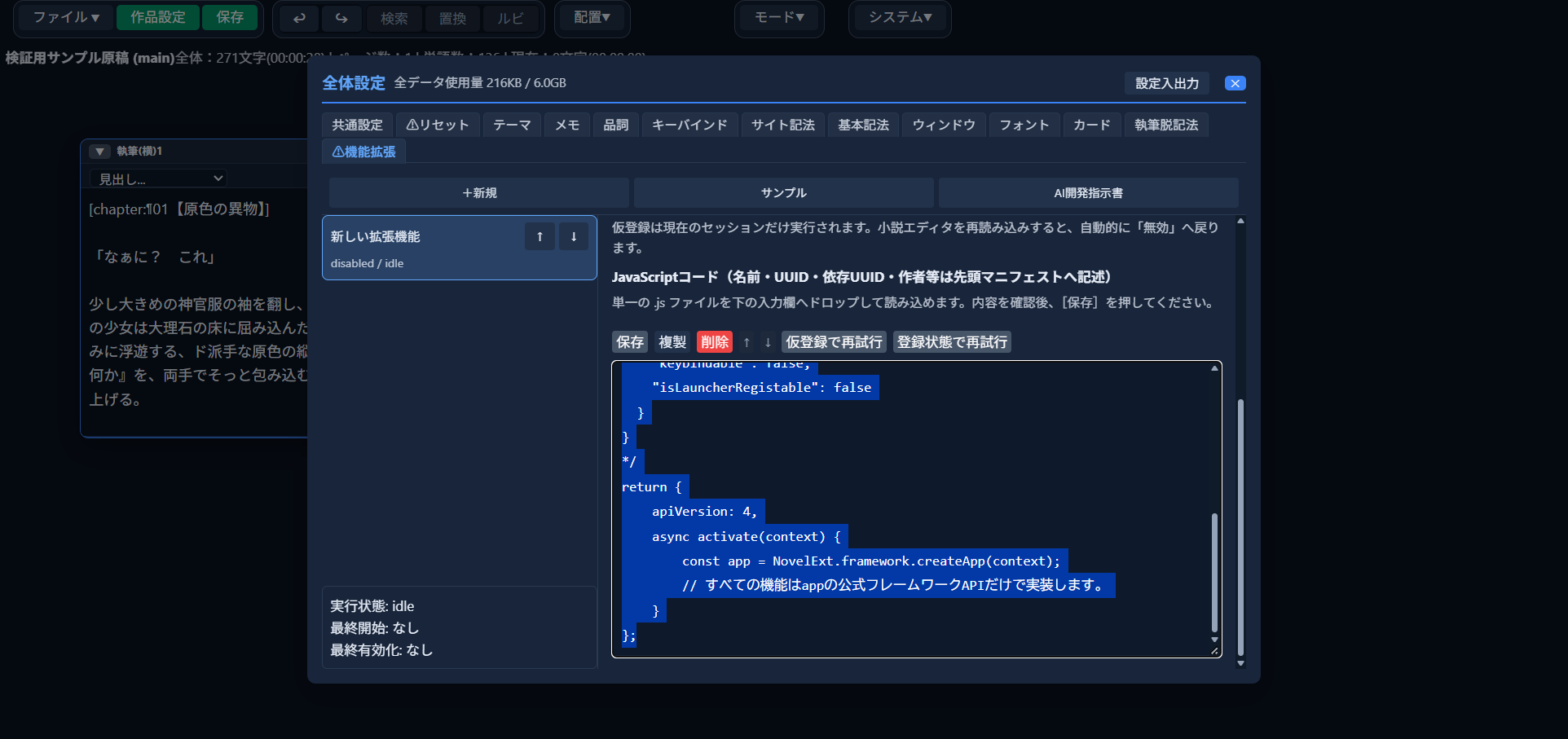Image resolution: width=1568 pixels, height=739 pixels.
Task: Switch to the サイト記法 tab
Action: [783, 125]
